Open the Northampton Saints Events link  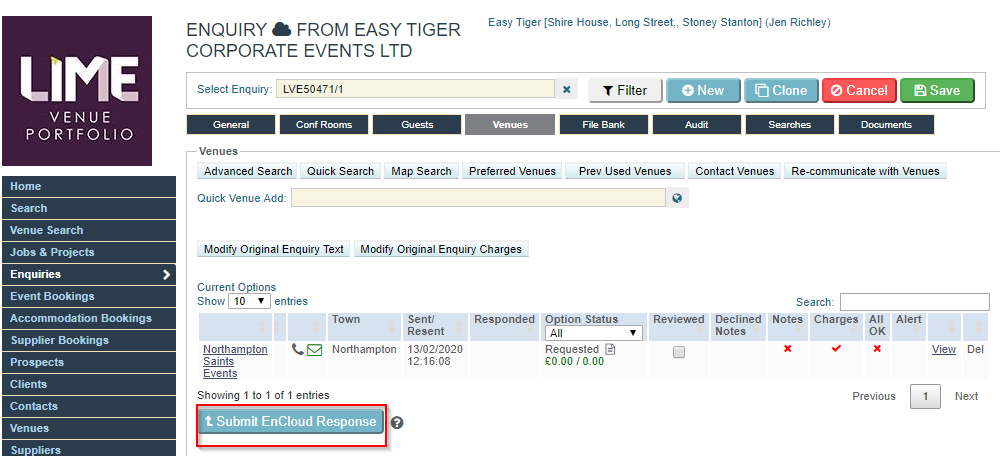click(x=235, y=362)
